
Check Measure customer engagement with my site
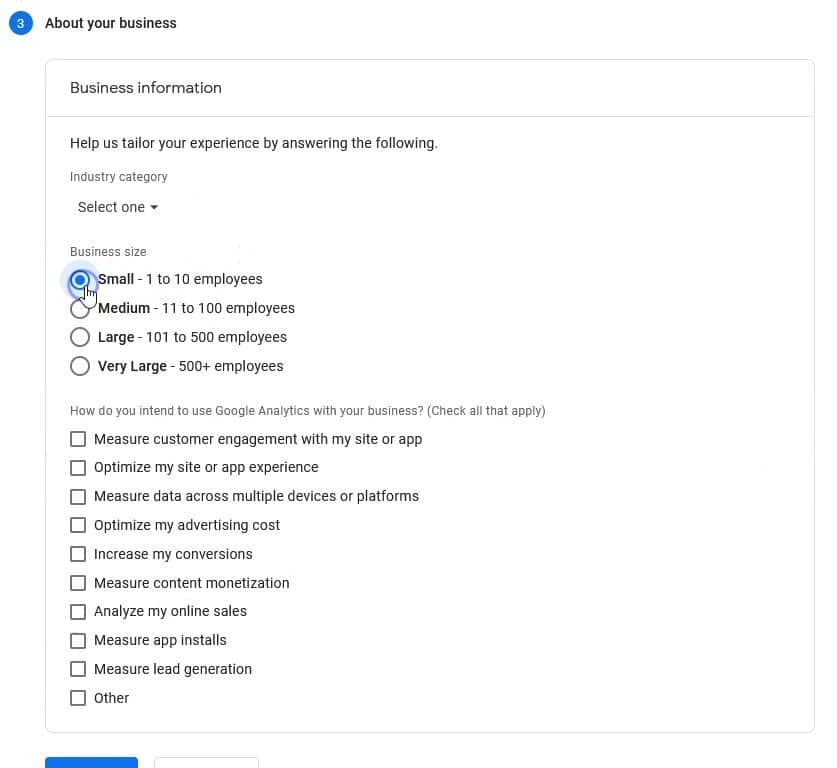(x=78, y=439)
